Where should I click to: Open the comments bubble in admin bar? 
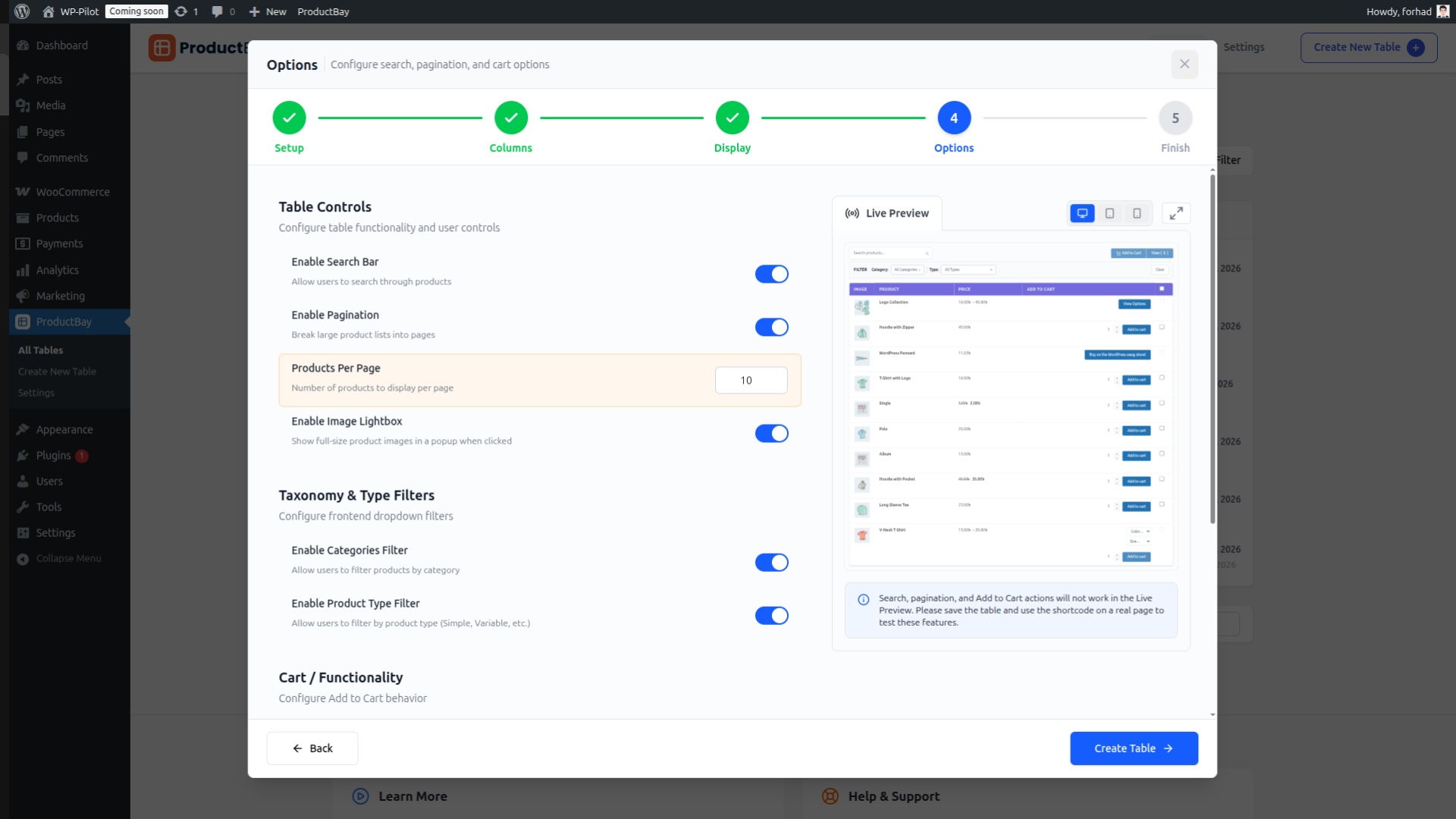pos(218,11)
